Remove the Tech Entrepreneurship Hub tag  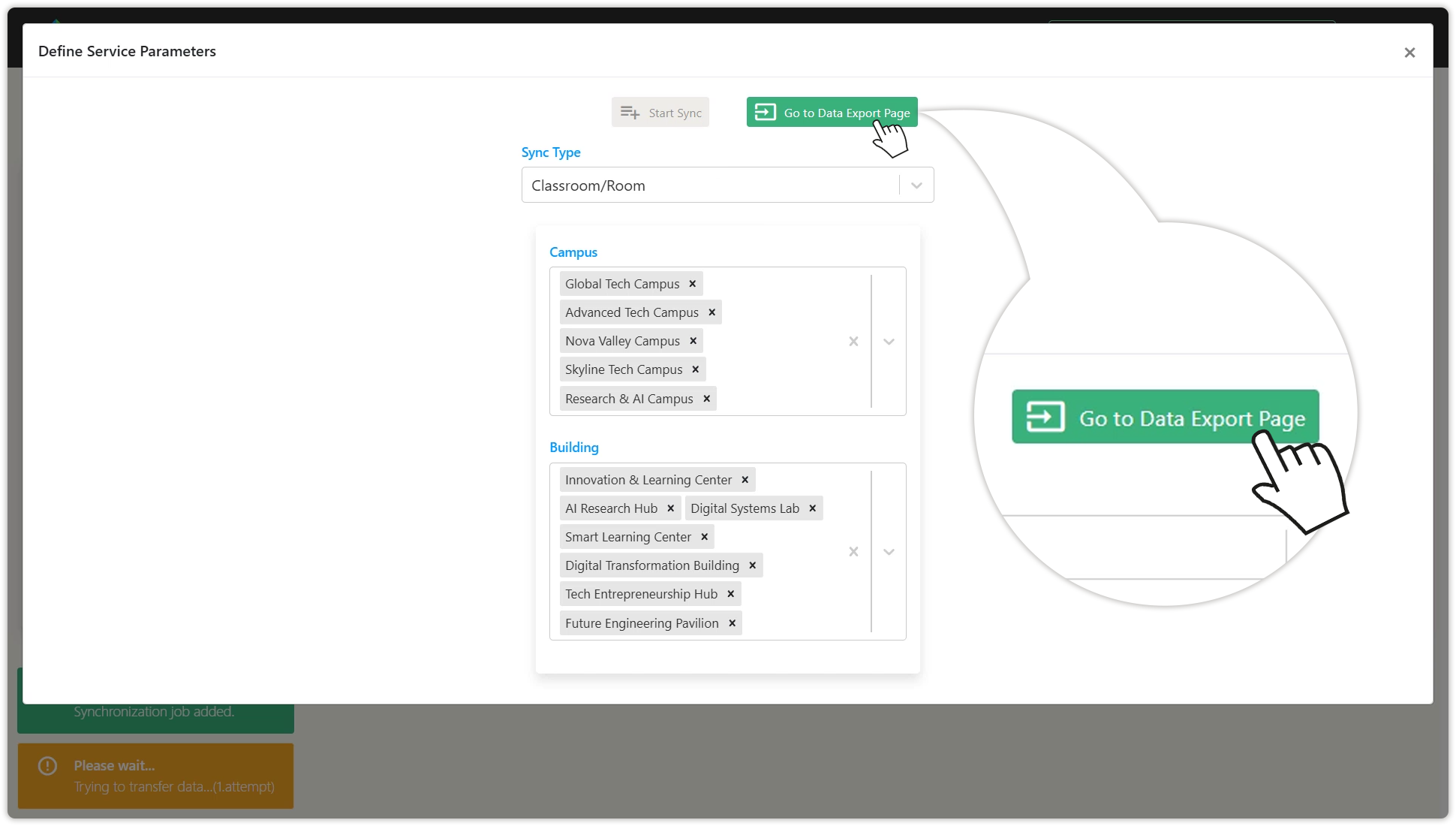tap(730, 594)
